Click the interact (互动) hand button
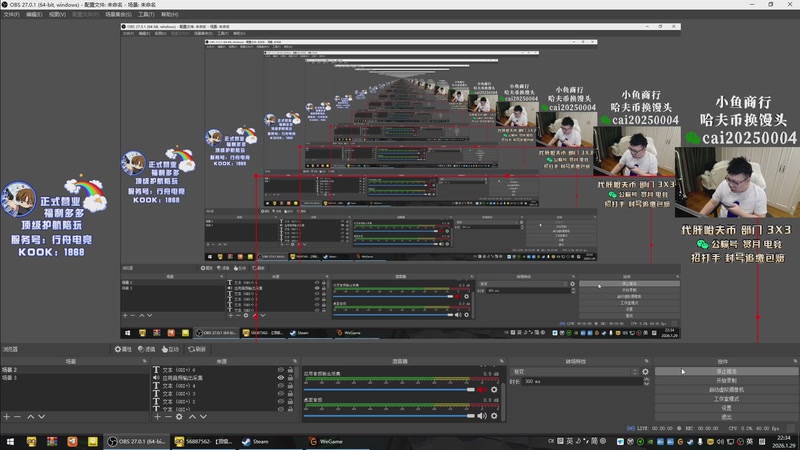 [x=170, y=349]
